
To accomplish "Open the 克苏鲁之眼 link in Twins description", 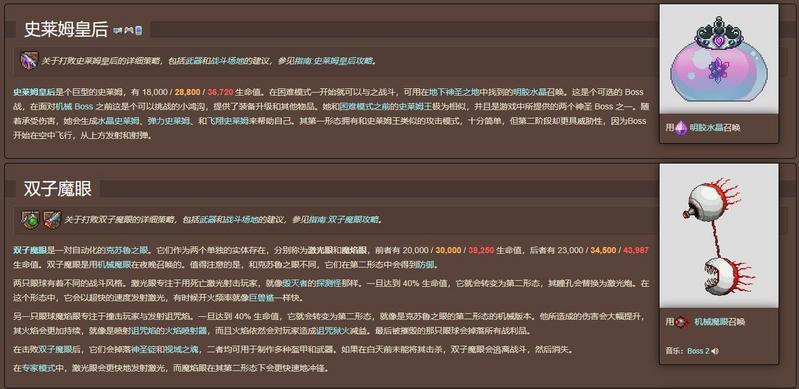I will pyautogui.click(x=120, y=250).
